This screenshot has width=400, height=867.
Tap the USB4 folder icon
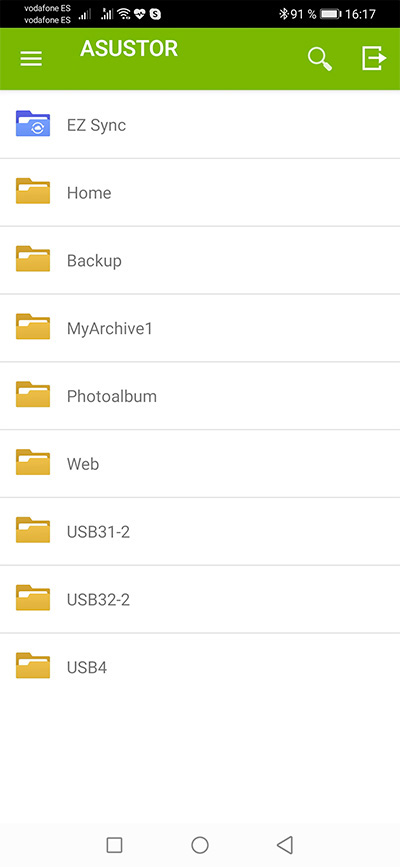click(x=33, y=666)
